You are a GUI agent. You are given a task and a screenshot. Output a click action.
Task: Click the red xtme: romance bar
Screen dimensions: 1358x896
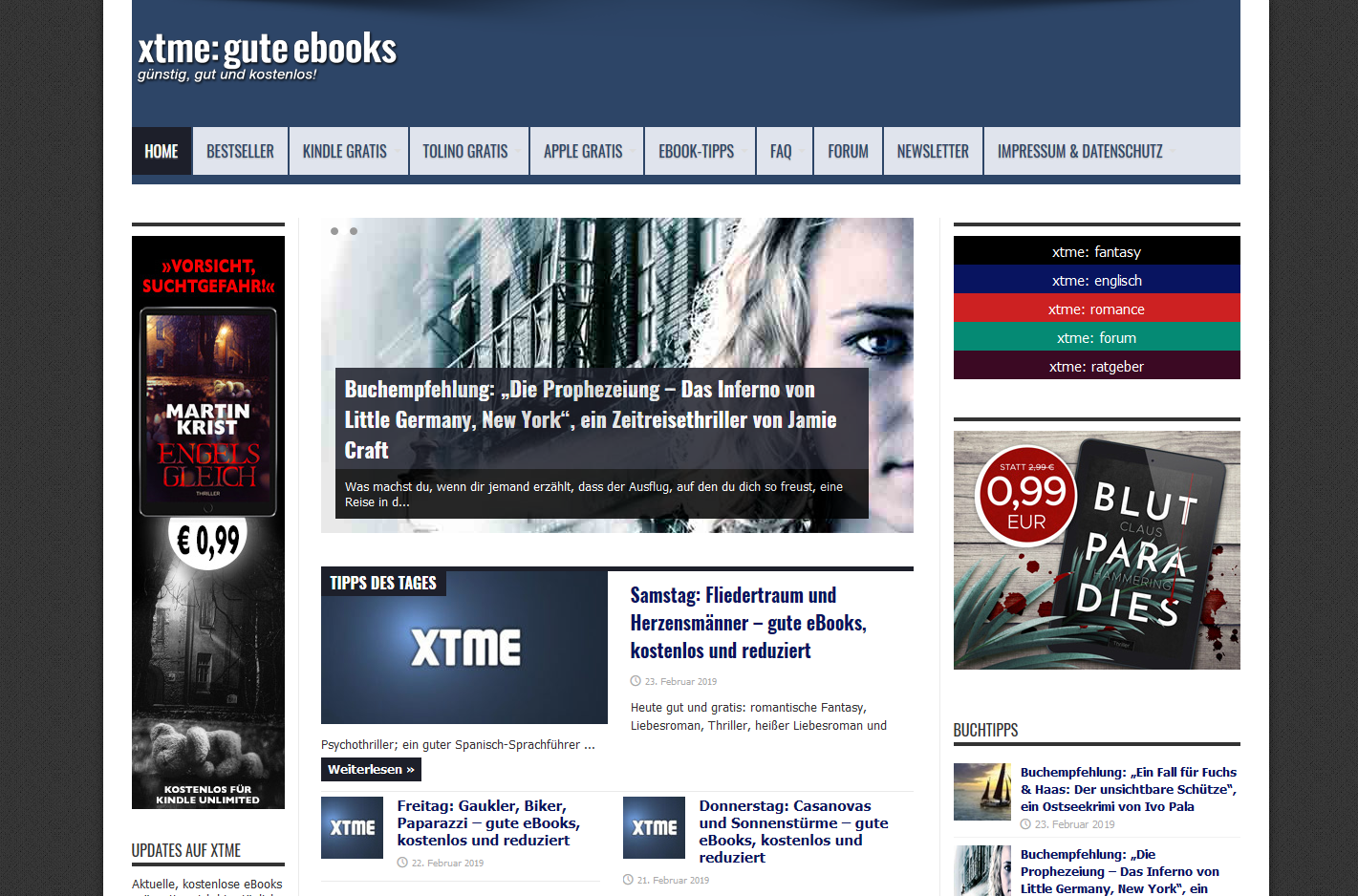pos(1096,309)
